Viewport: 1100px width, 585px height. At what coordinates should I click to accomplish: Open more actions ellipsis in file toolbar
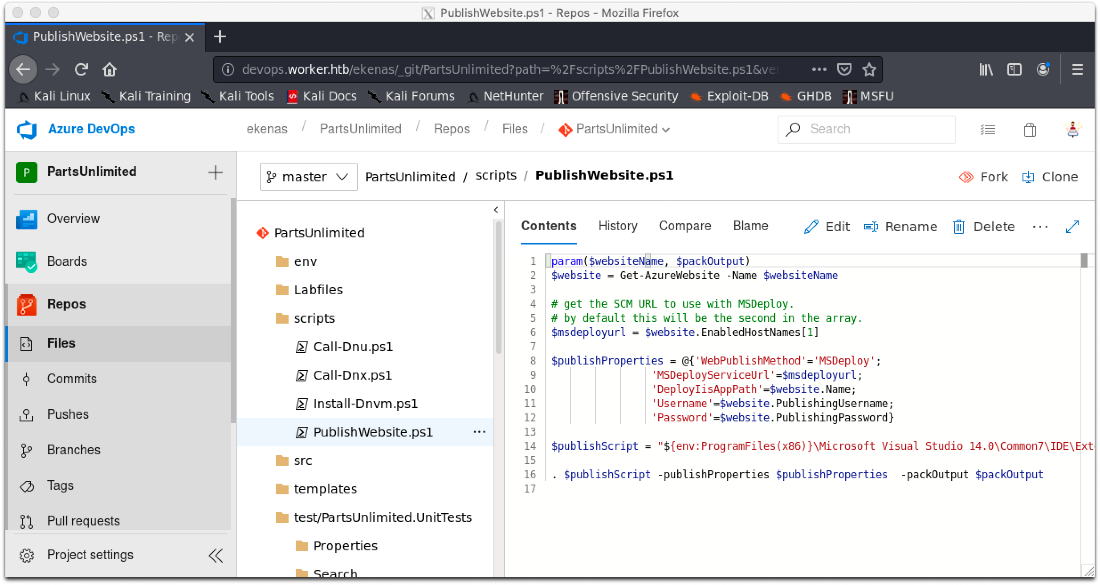[1040, 227]
